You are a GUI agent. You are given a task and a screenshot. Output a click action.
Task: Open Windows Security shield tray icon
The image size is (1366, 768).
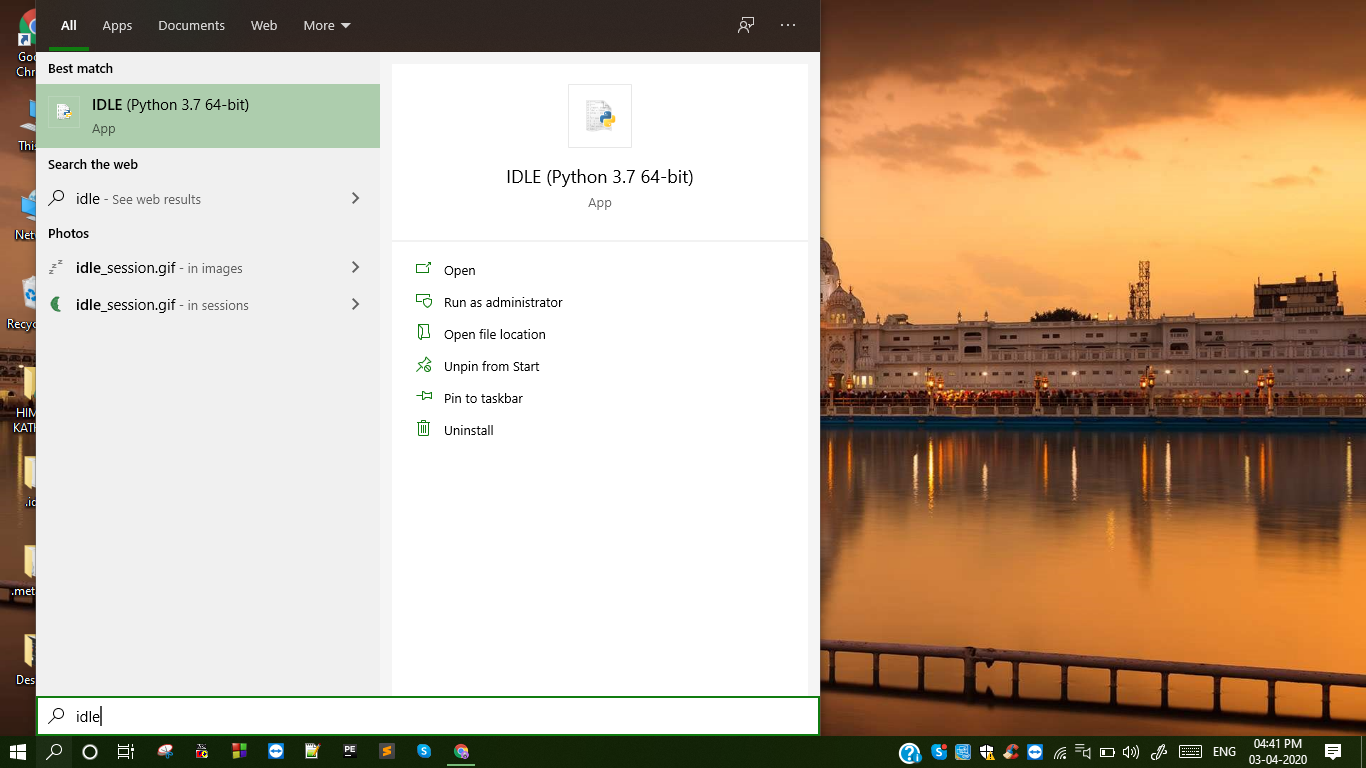tap(987, 752)
